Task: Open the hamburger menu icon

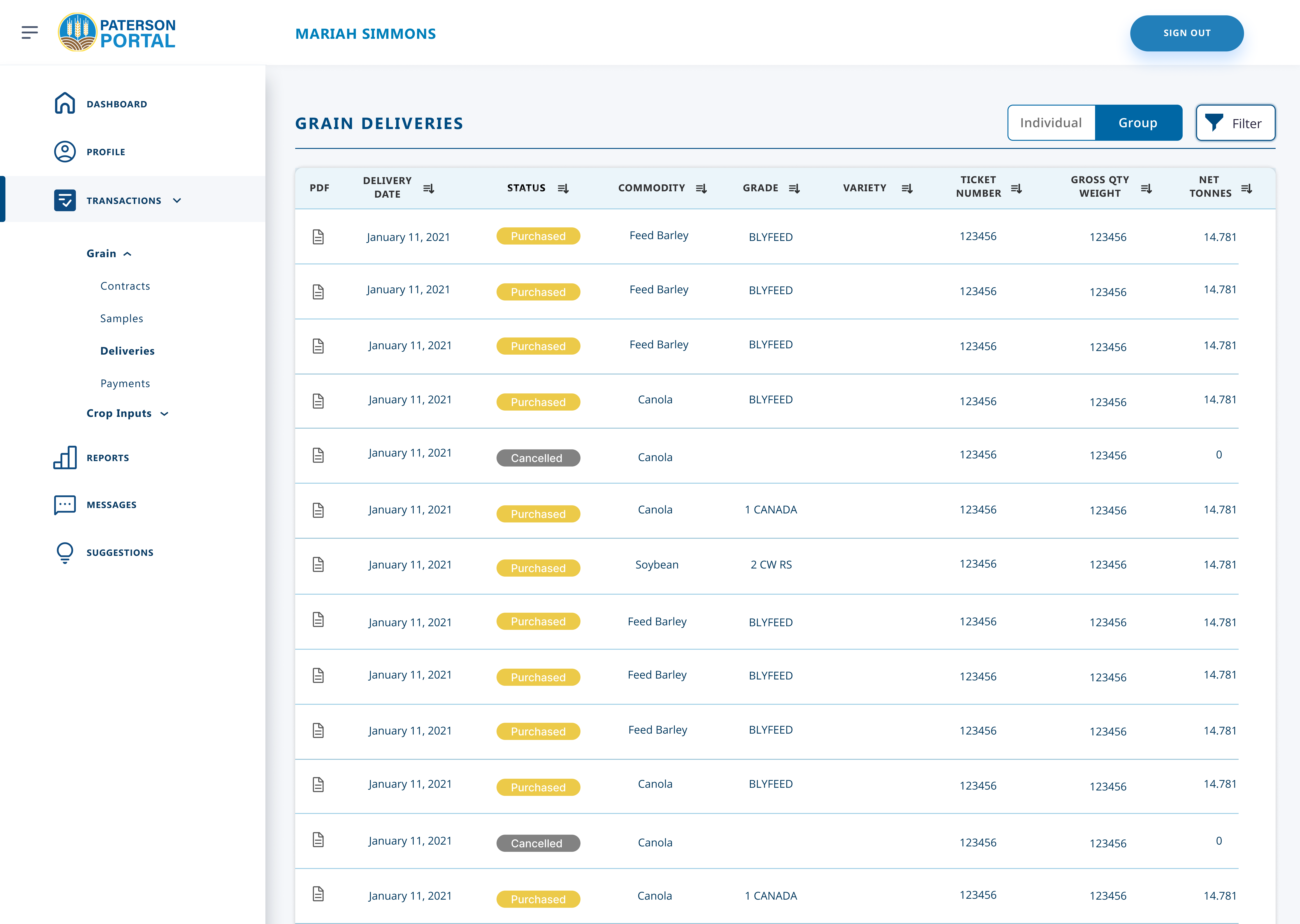Action: (x=30, y=32)
